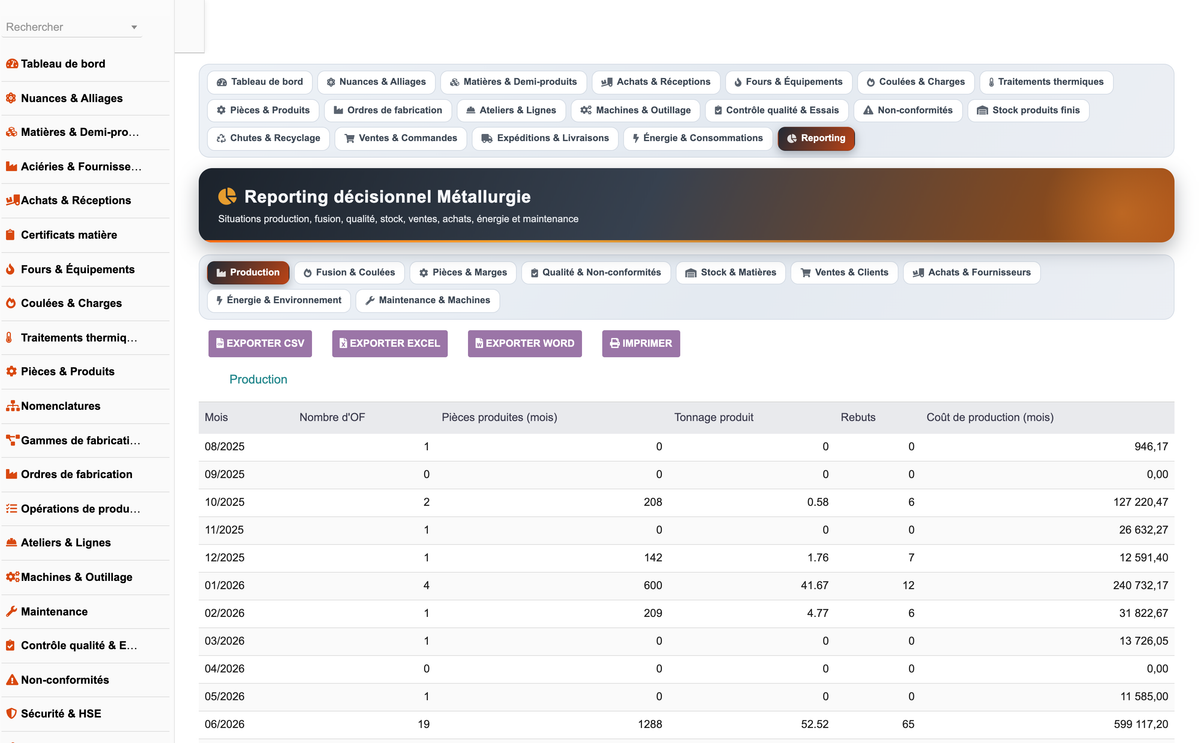Click the Excel file icon on Exporter Excel
The width and height of the screenshot is (1200, 743).
pyautogui.click(x=343, y=343)
